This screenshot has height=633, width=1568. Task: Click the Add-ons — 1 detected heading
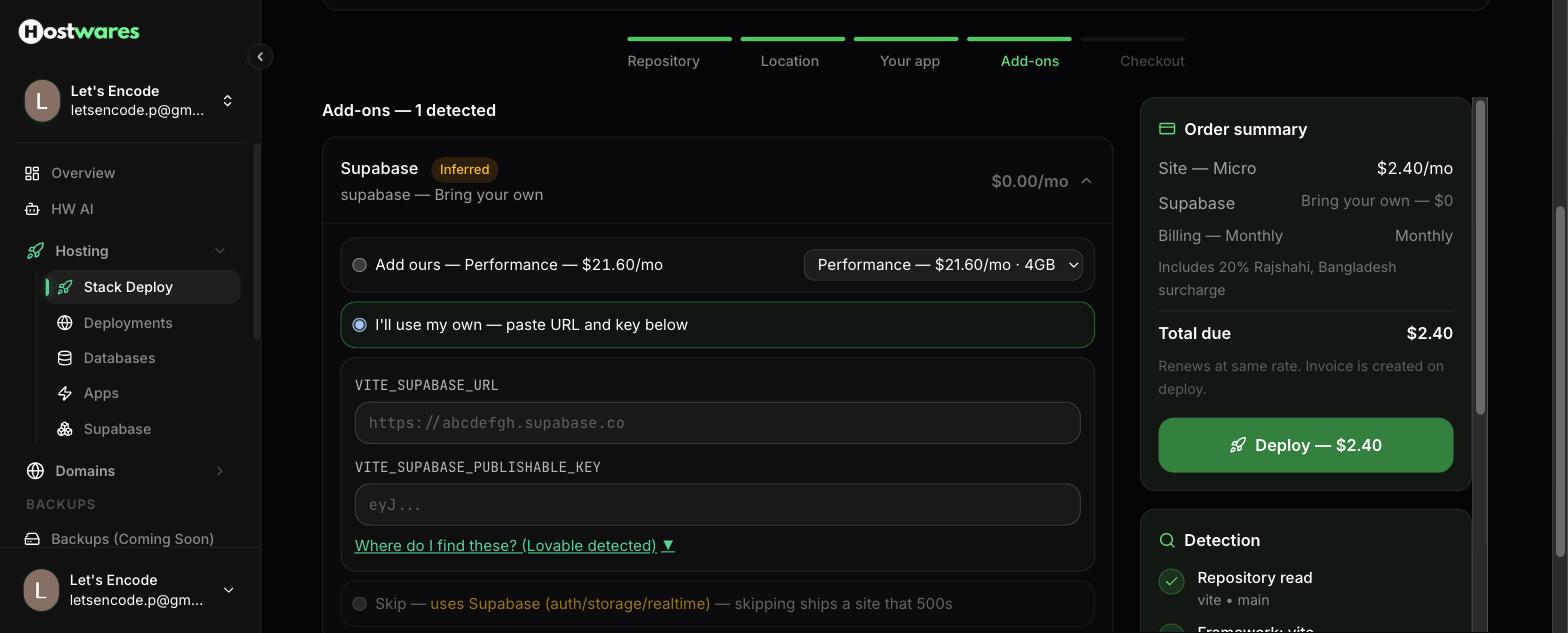pyautogui.click(x=409, y=110)
